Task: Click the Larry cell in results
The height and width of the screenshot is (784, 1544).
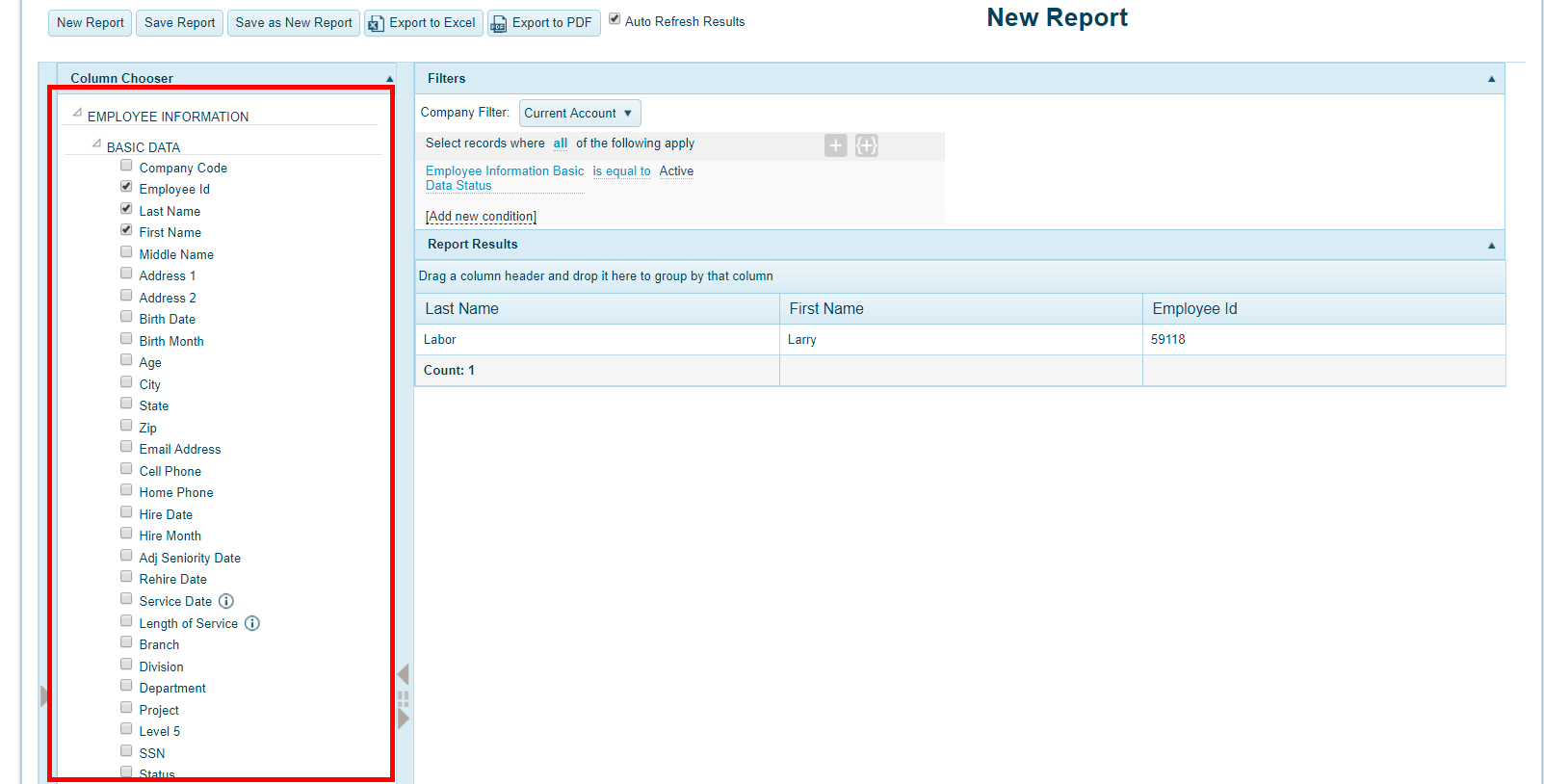Action: (961, 340)
